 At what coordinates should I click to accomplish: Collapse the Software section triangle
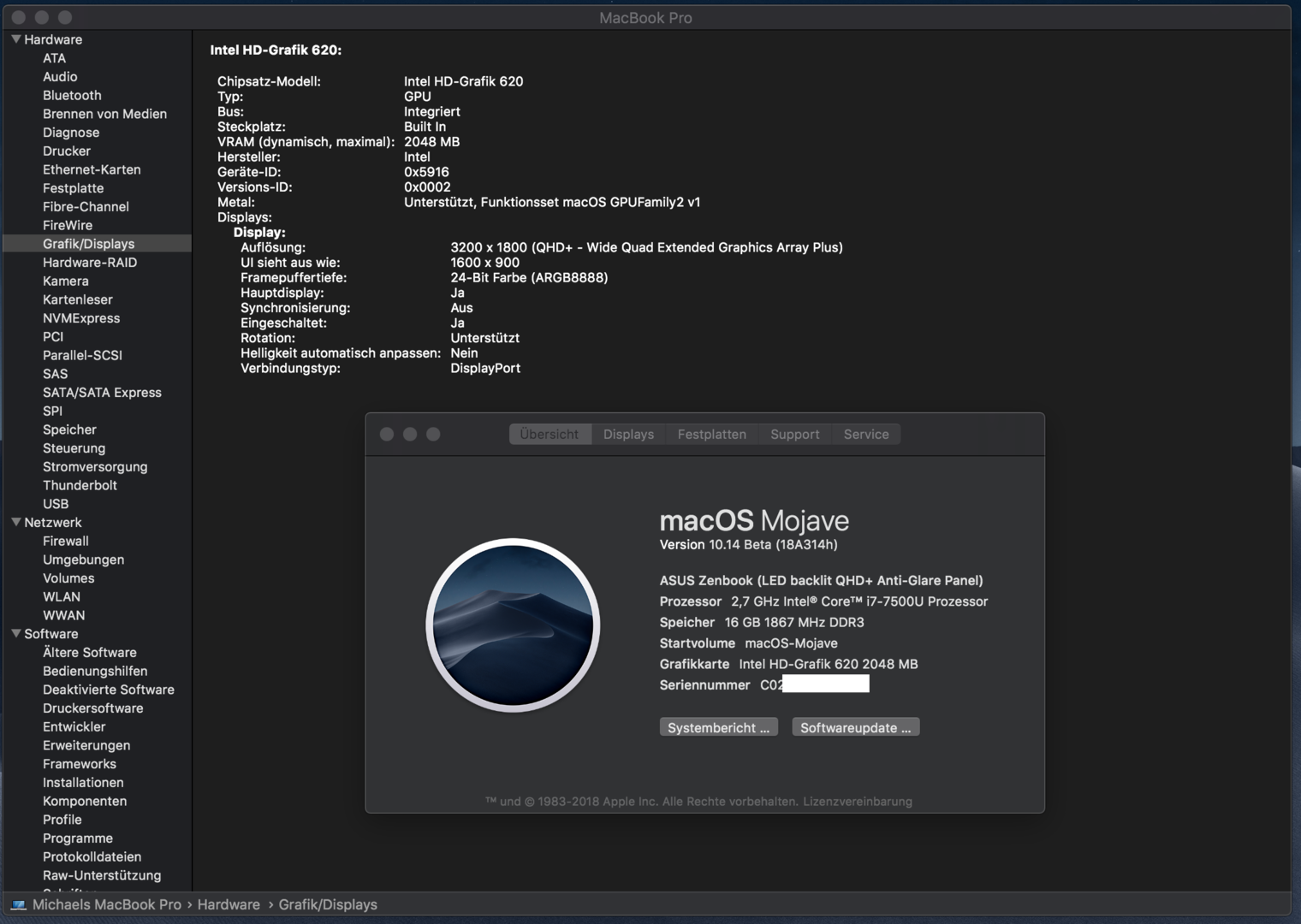click(x=15, y=634)
